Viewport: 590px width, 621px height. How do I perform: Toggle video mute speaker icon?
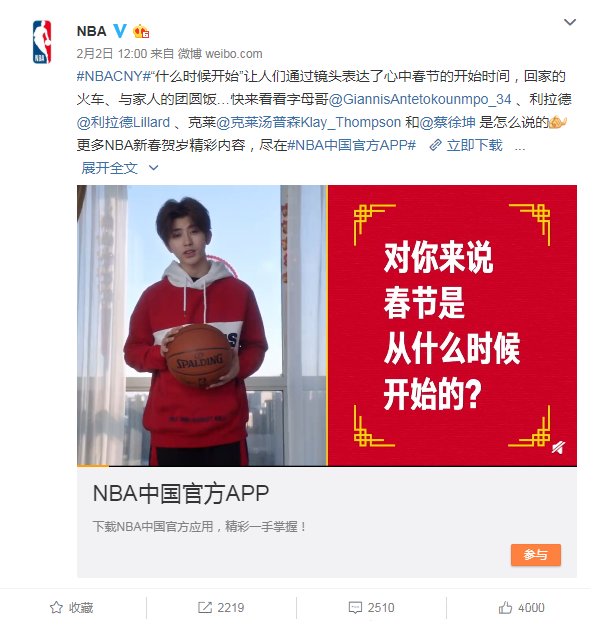tap(558, 448)
